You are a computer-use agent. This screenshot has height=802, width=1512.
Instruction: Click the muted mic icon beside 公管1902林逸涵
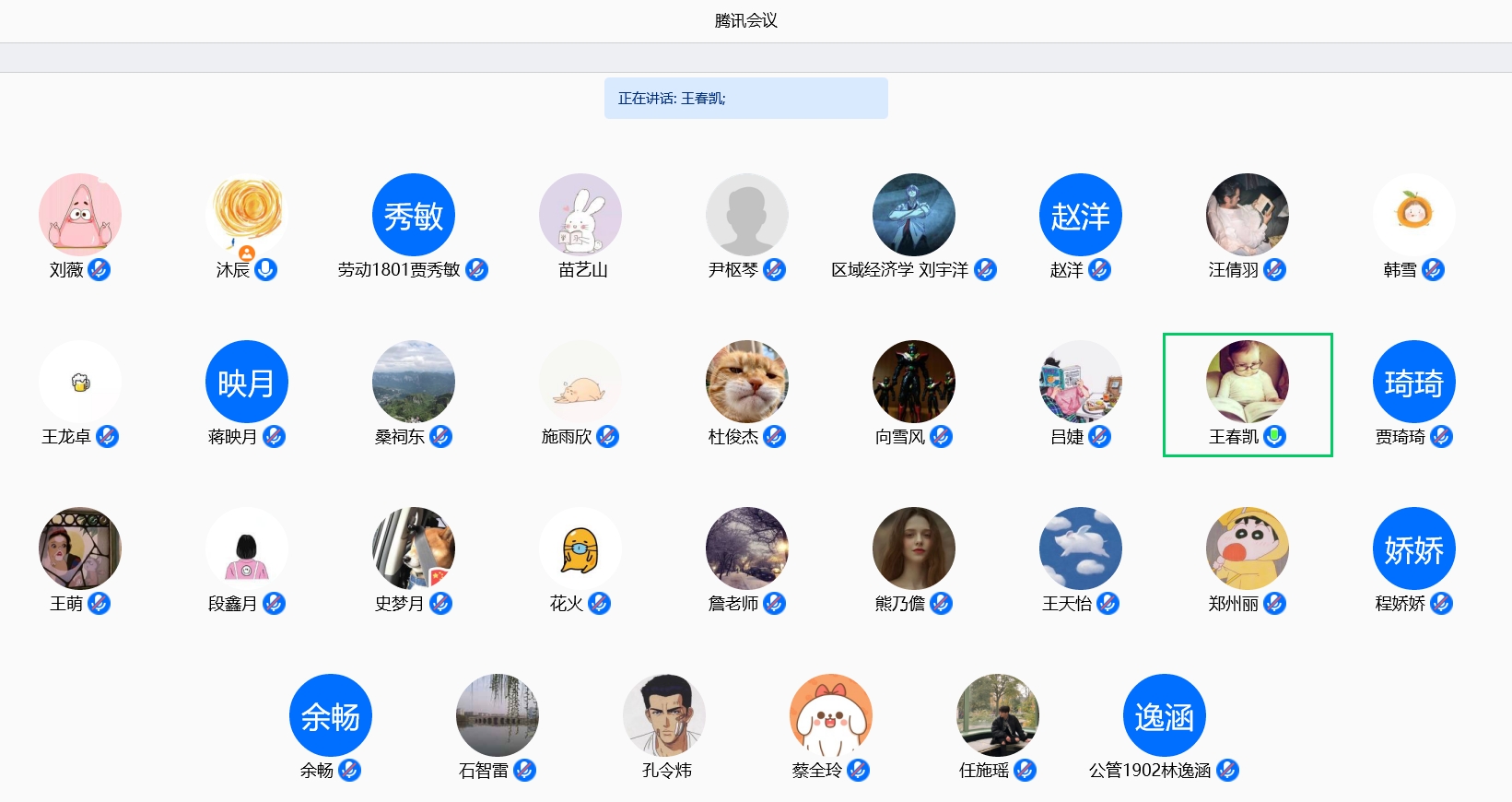(1227, 771)
